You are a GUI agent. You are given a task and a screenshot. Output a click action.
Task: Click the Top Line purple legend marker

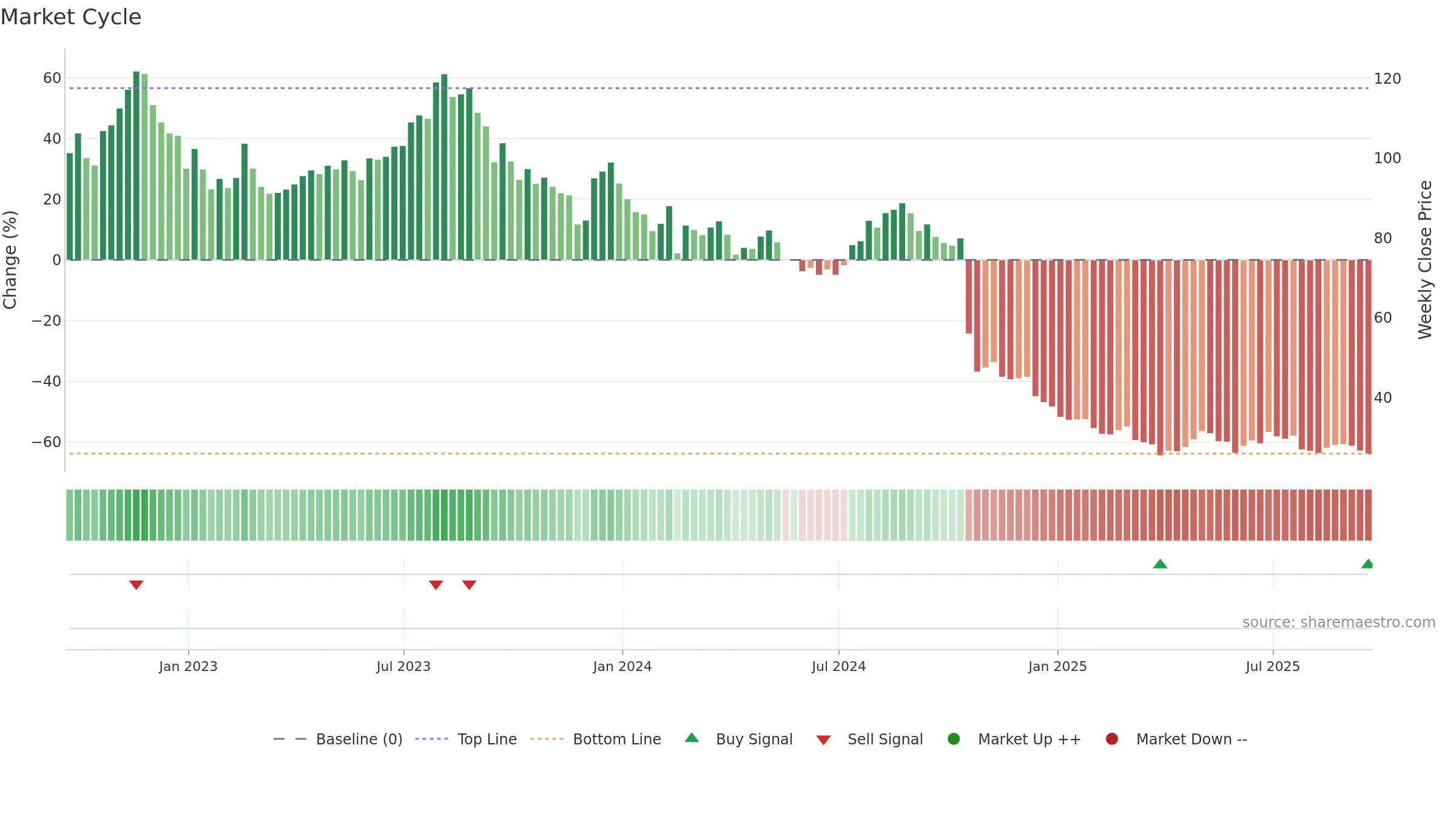(431, 739)
